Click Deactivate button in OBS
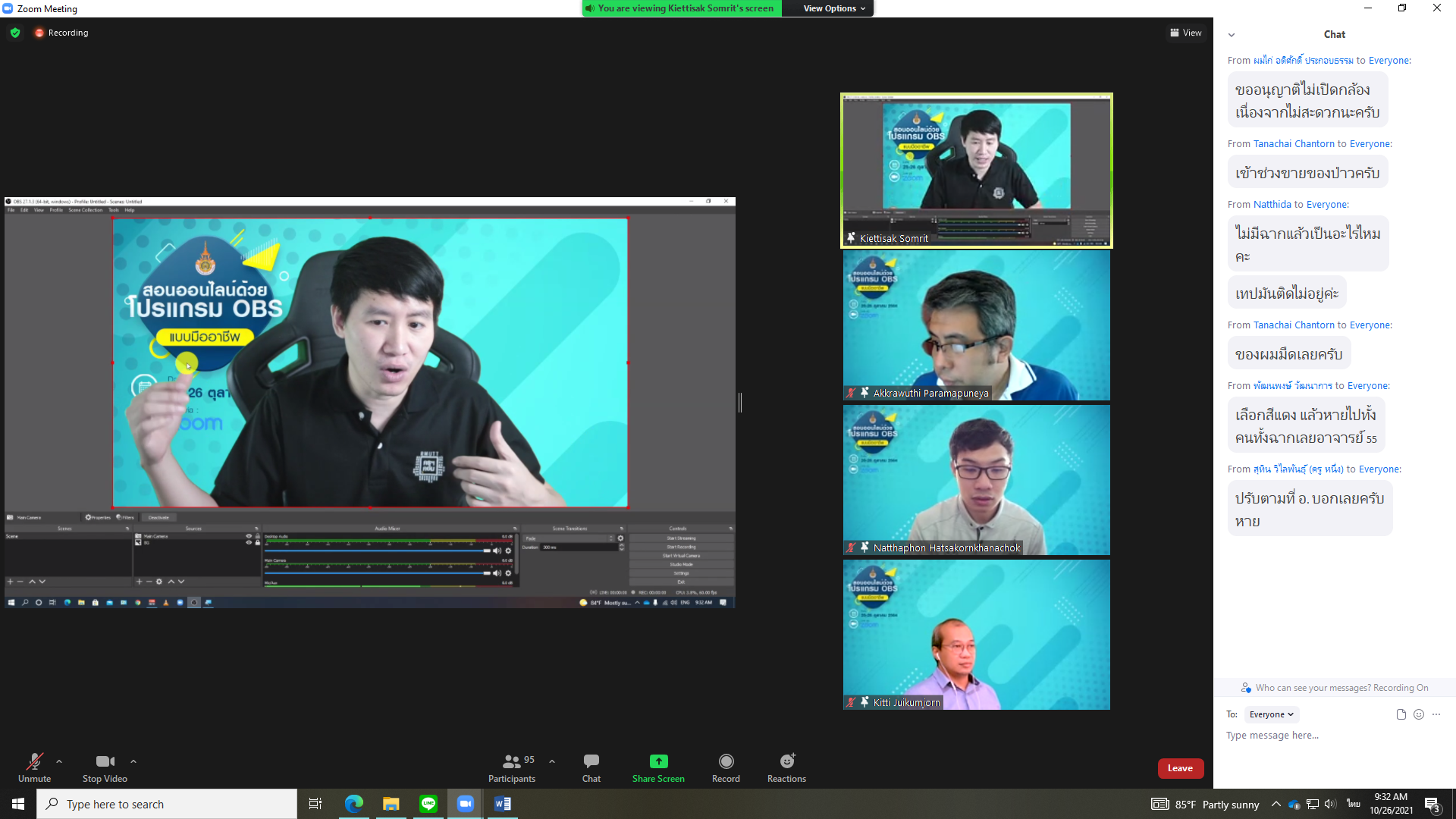The image size is (1456, 819). pos(158,517)
